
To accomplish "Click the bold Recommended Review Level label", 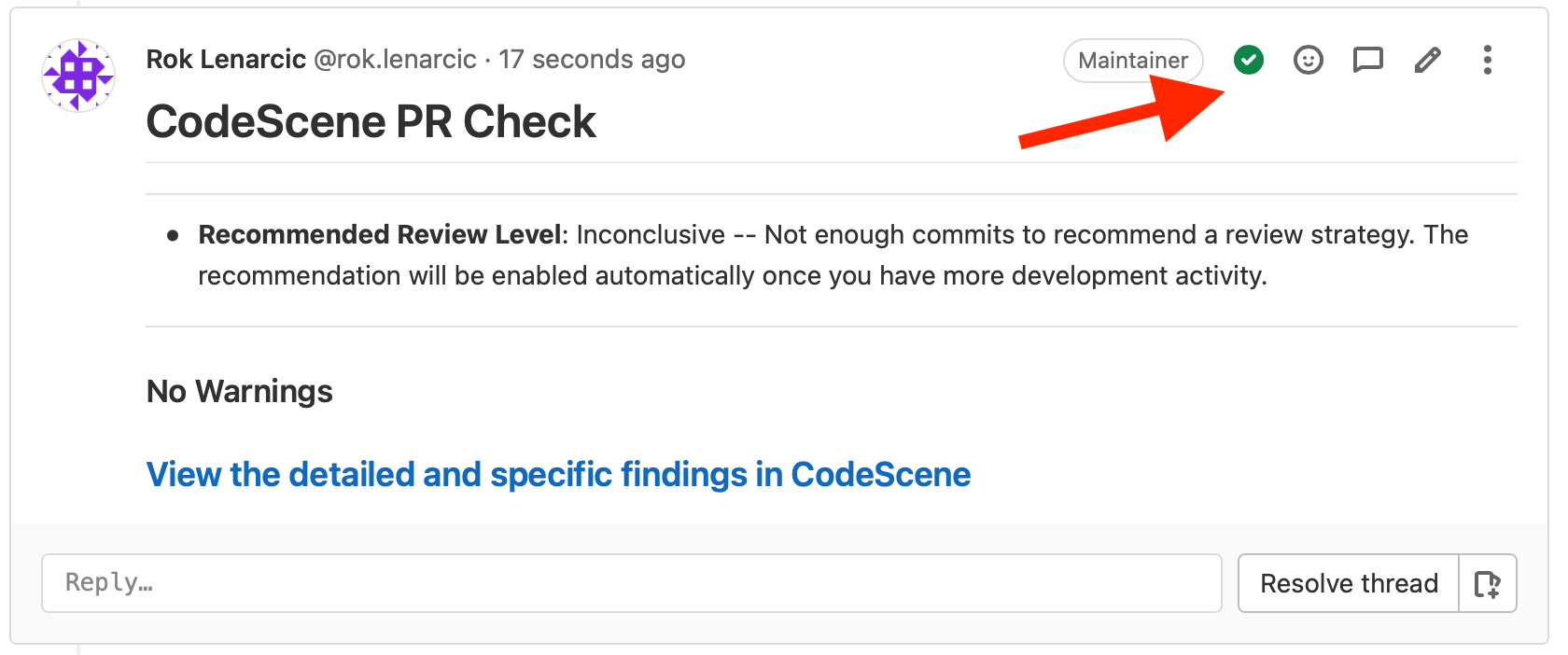I will point(382,234).
